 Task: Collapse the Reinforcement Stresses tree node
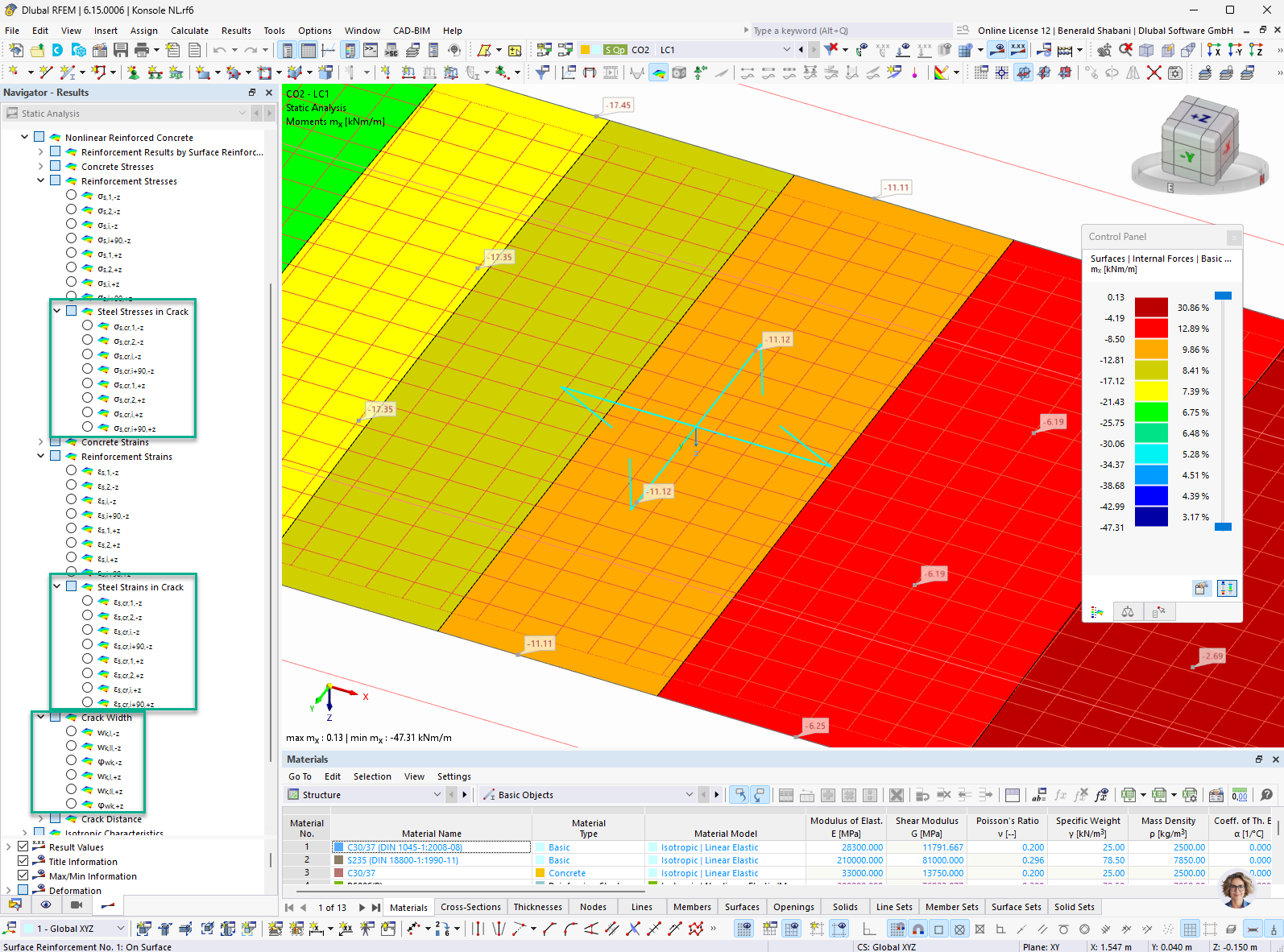click(x=41, y=180)
